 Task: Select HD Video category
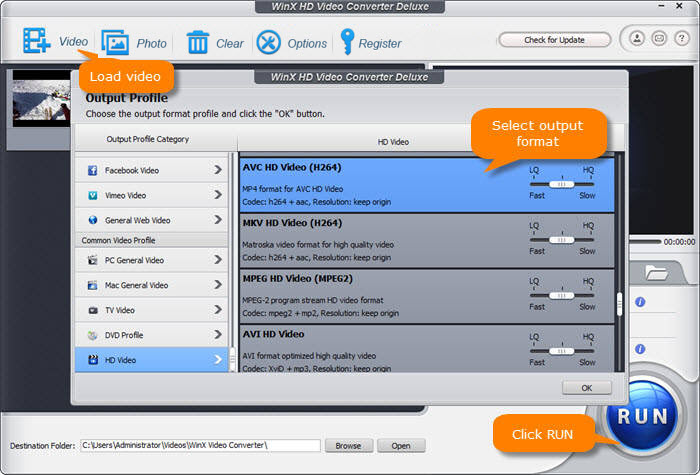point(151,360)
